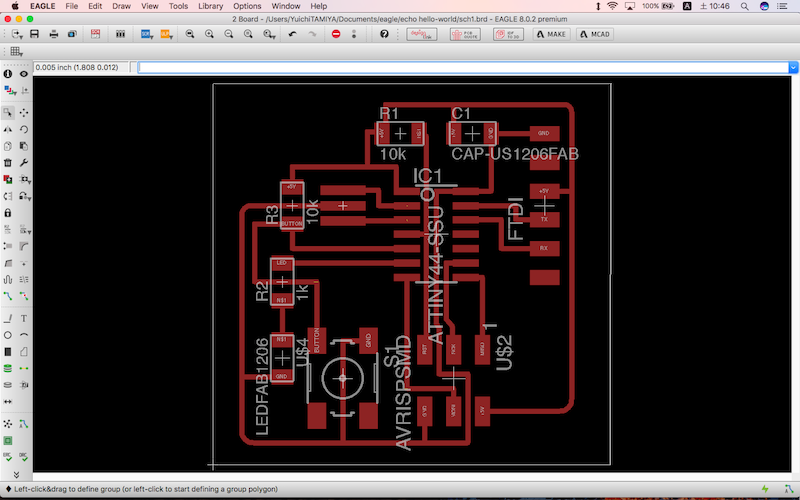
Task: Focus the command line input field
Action: tap(463, 67)
